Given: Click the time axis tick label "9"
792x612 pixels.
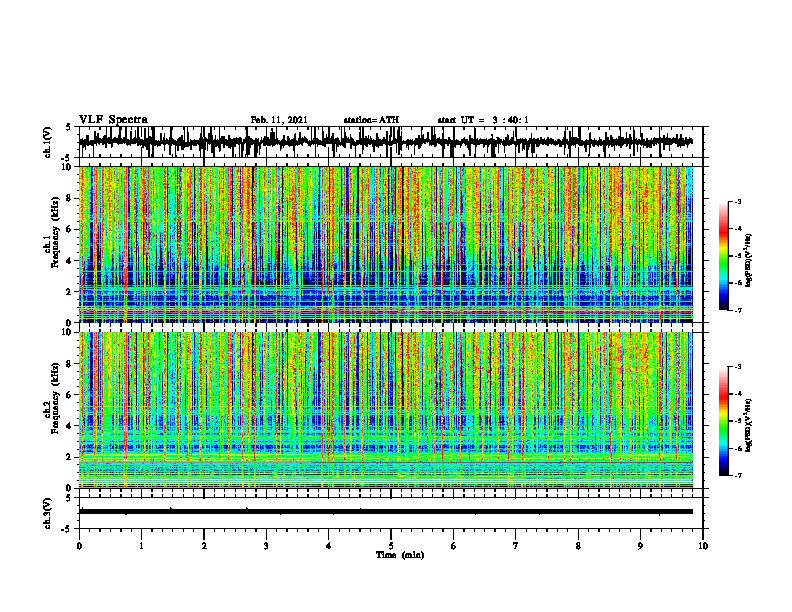Looking at the screenshot, I should (640, 546).
